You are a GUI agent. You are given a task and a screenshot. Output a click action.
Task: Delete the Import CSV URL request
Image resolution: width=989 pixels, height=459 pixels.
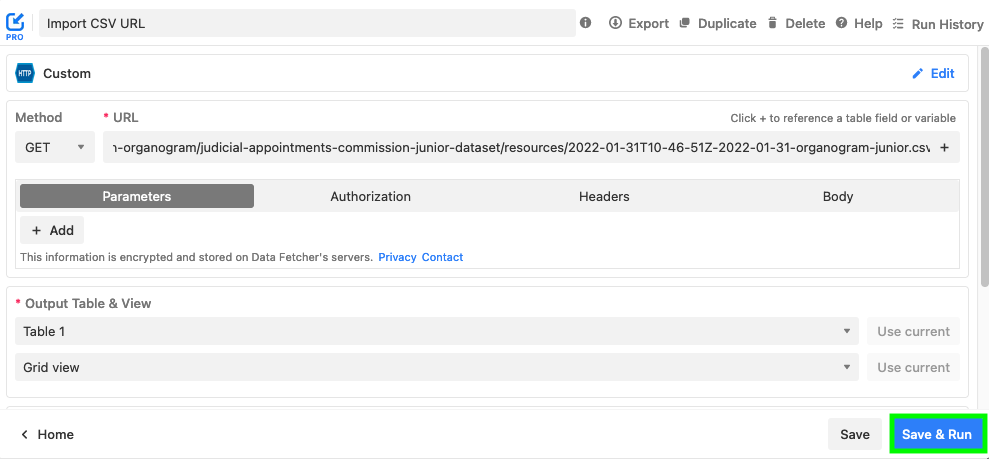click(796, 23)
